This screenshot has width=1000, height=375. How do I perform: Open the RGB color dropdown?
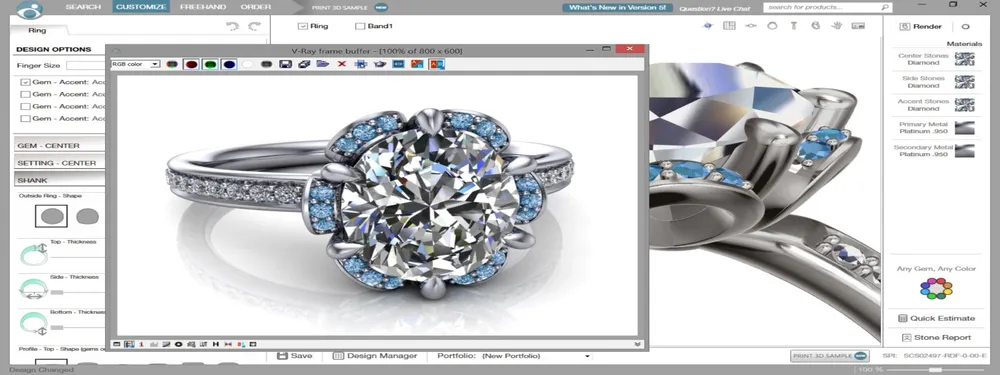pos(136,64)
